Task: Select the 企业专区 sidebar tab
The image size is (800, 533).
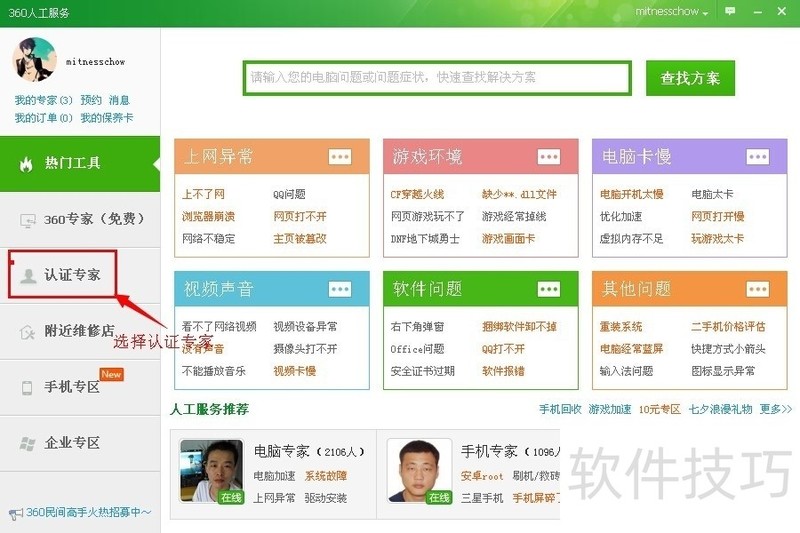Action: [80, 443]
